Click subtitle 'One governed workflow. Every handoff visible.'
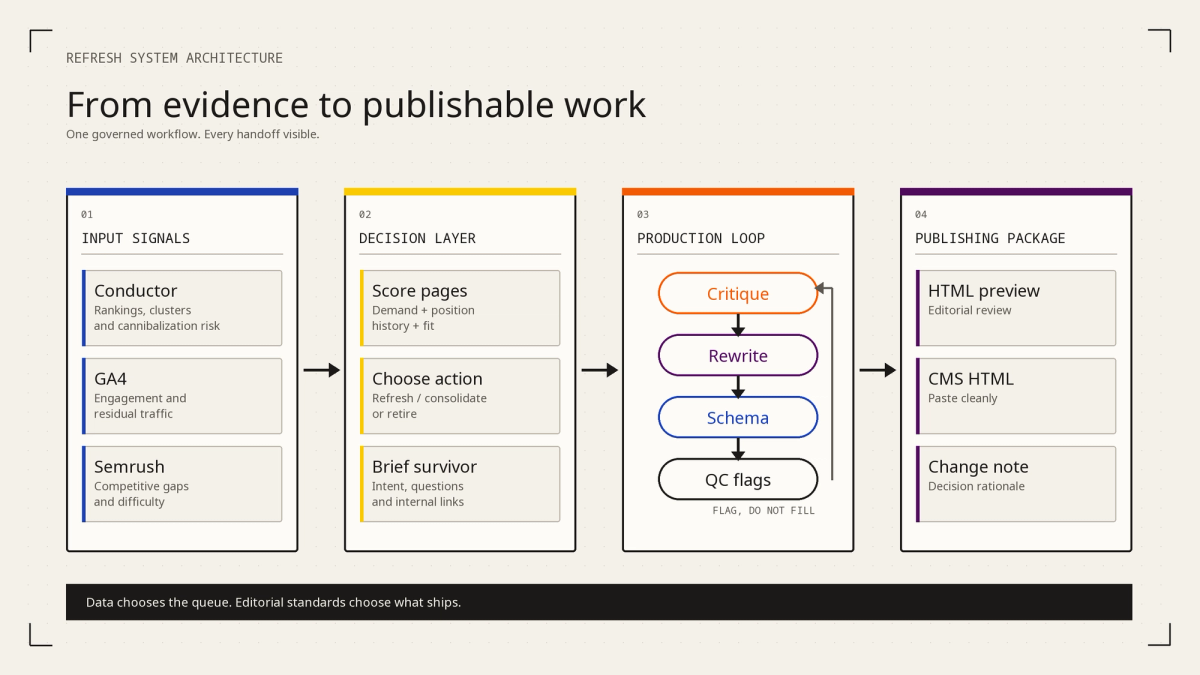Image resolution: width=1200 pixels, height=675 pixels. [193, 134]
